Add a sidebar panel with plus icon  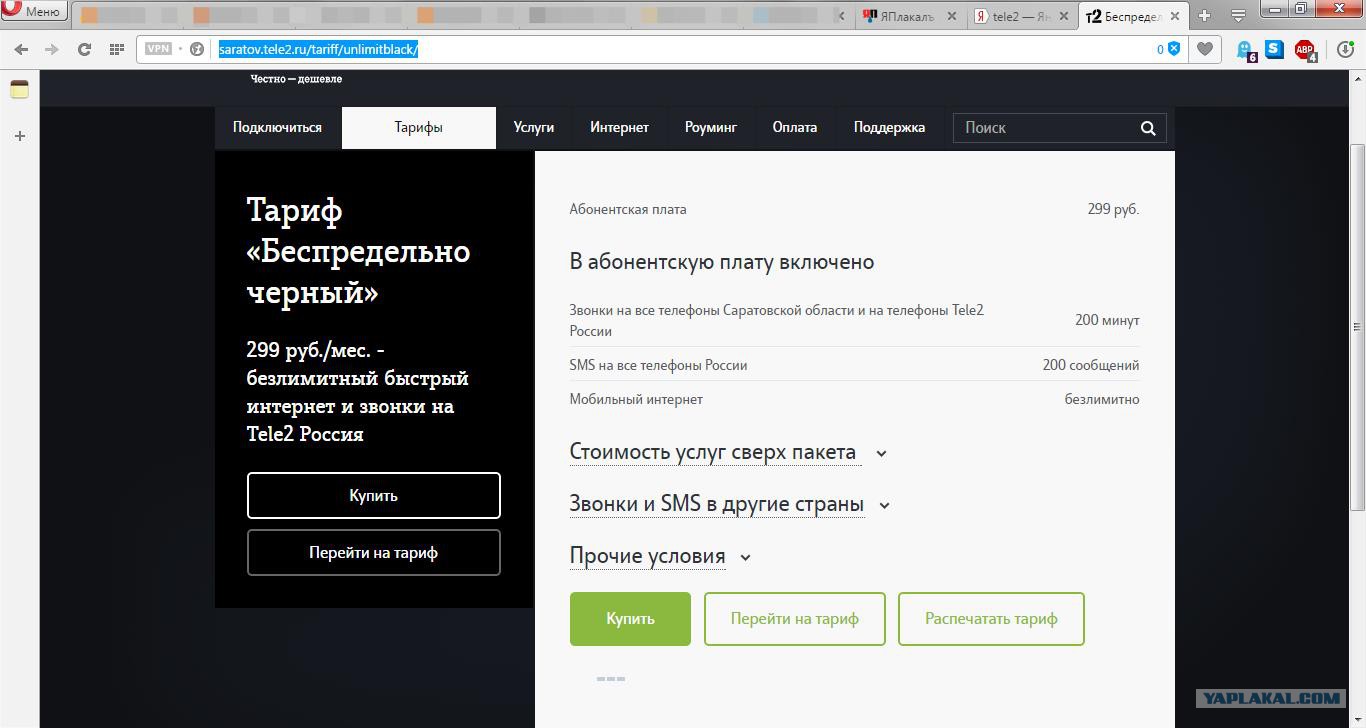point(19,136)
